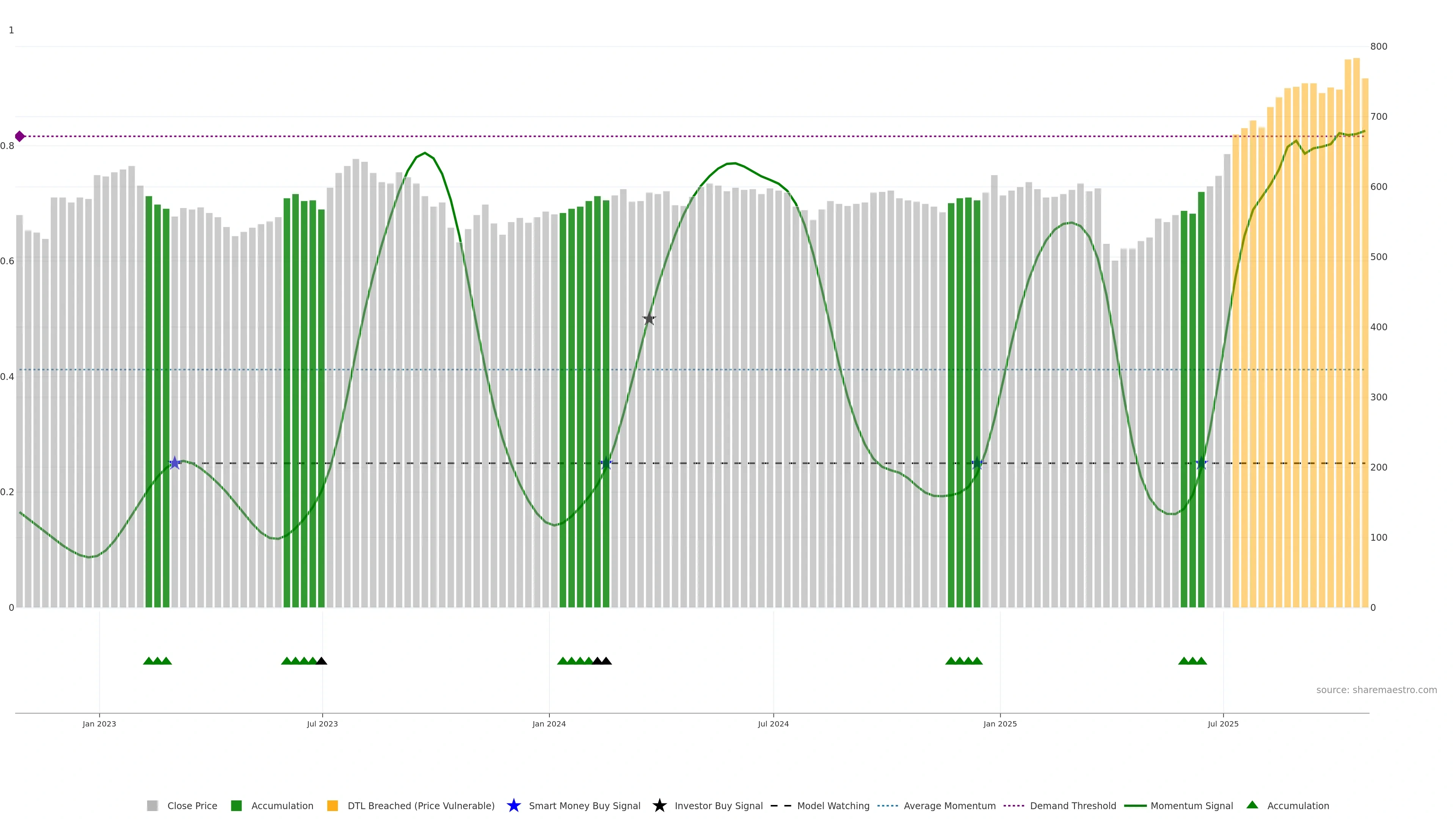Click the gray Close Price legend icon

[152, 805]
